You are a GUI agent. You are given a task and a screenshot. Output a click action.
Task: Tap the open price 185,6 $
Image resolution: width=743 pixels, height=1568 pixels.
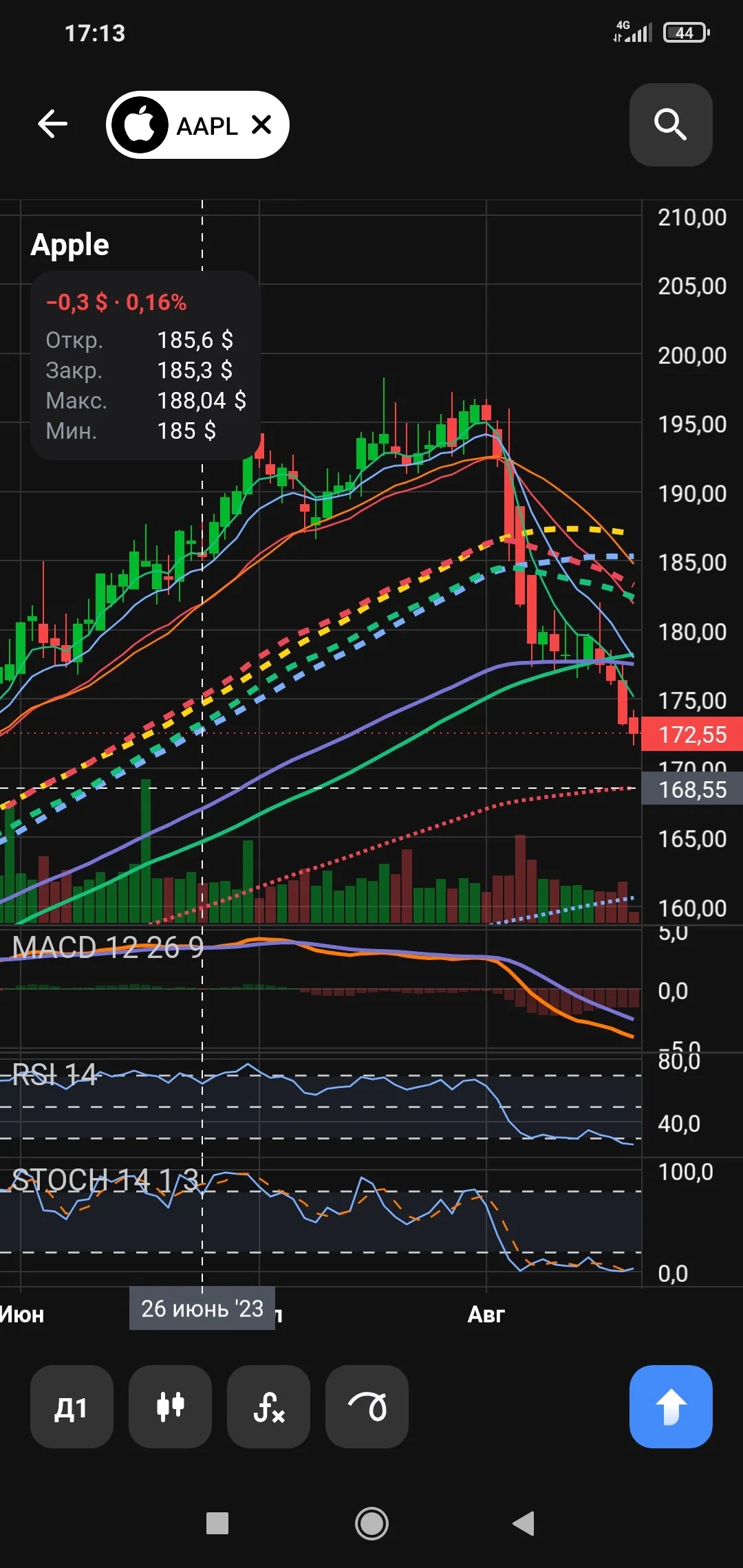click(195, 340)
